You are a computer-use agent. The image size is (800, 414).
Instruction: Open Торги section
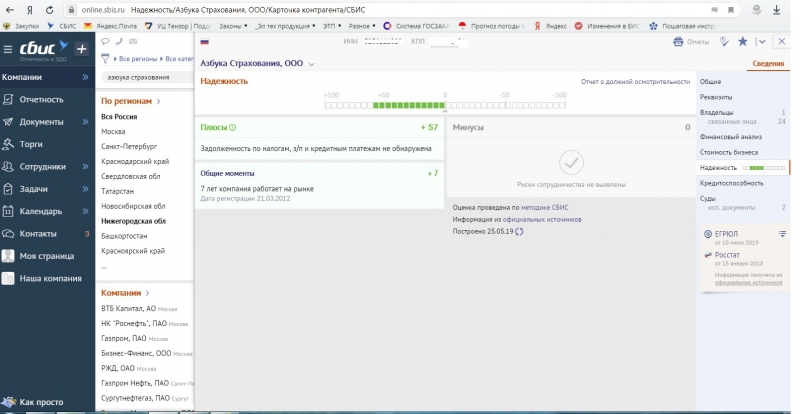pyautogui.click(x=31, y=144)
